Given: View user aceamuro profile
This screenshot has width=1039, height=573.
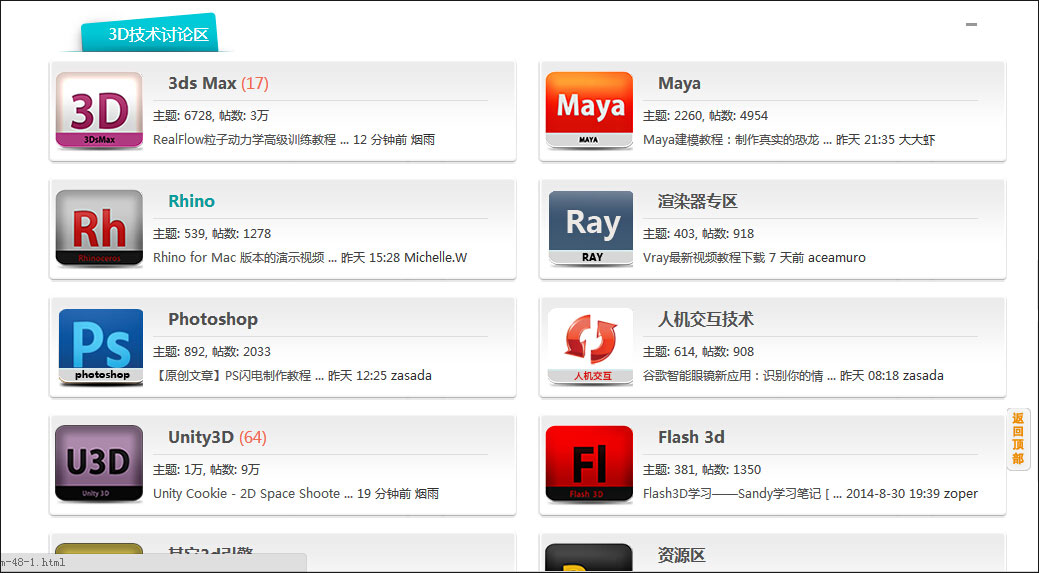Looking at the screenshot, I should tap(837, 258).
